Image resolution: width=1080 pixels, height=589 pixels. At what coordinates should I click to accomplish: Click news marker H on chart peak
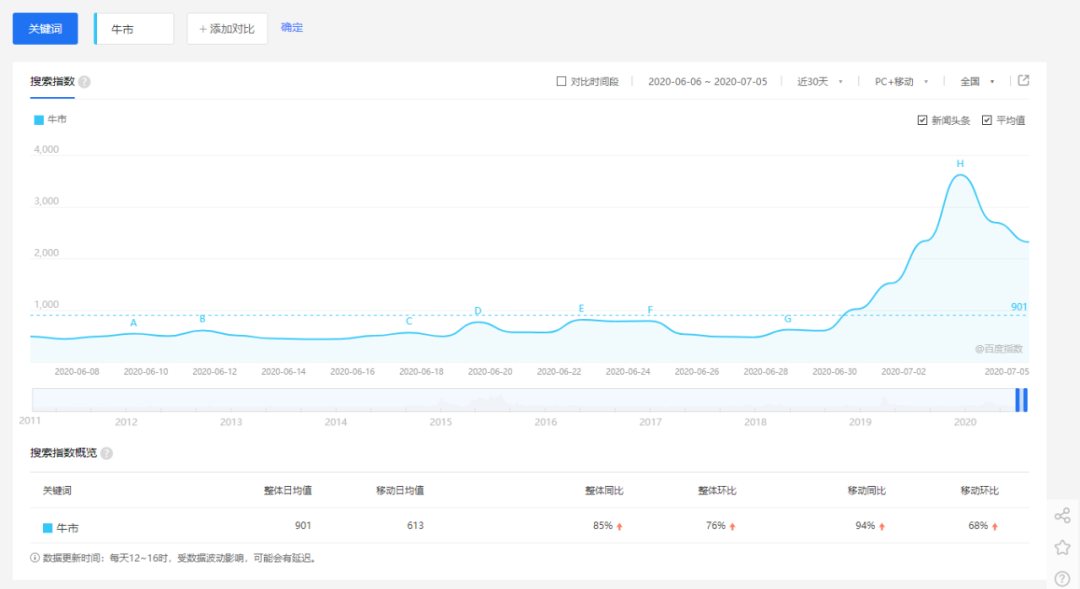960,164
